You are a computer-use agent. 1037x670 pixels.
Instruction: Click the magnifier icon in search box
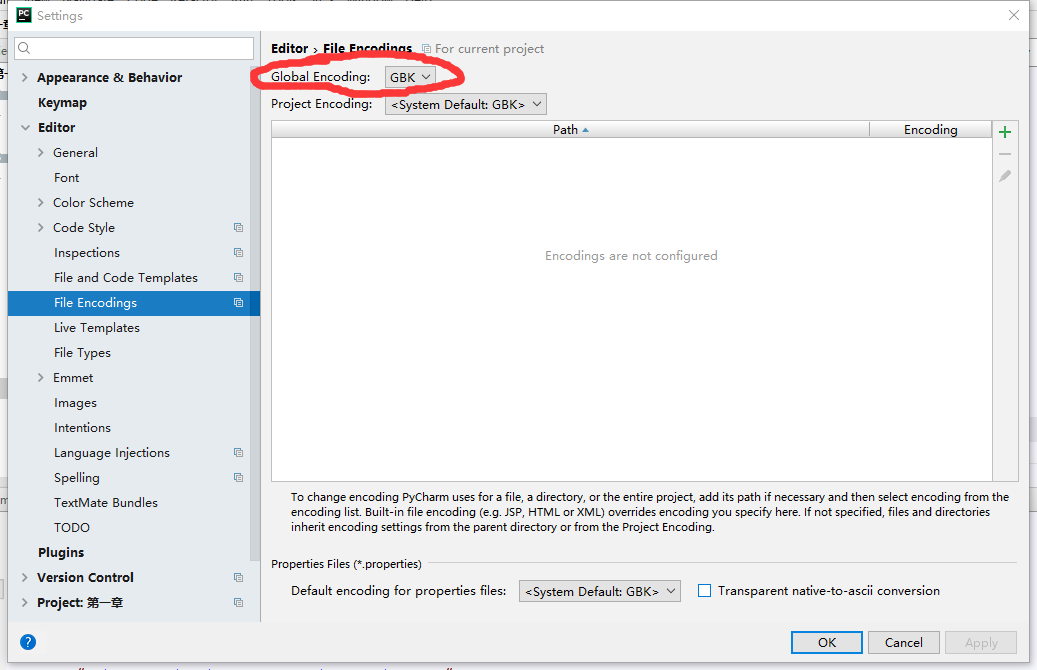(24, 48)
